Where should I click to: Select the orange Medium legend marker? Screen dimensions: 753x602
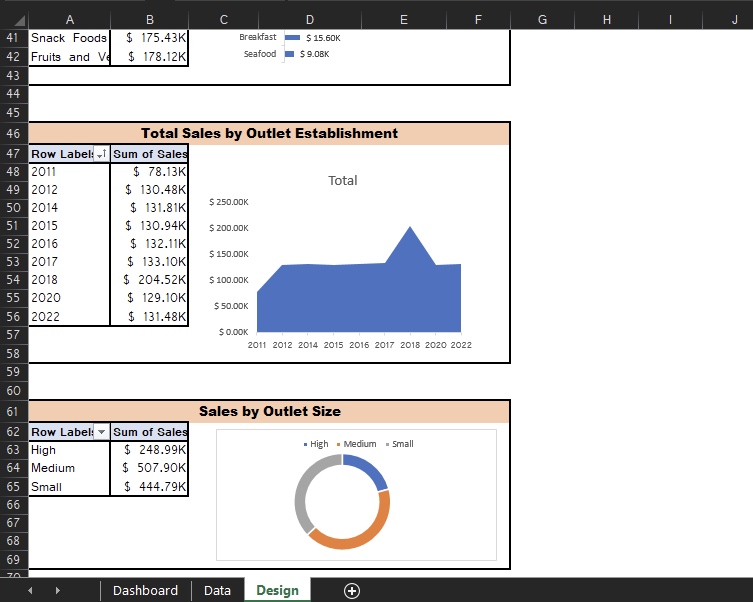pos(340,444)
